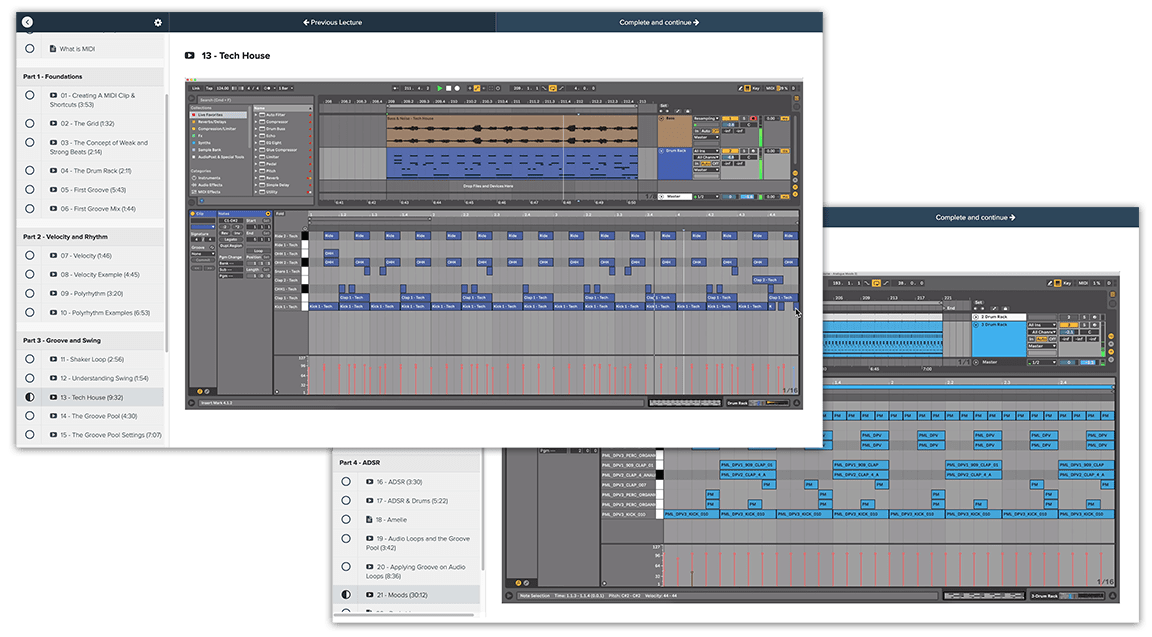Expand the Compressor device entry
The width and height of the screenshot is (1152, 637).
[256, 122]
